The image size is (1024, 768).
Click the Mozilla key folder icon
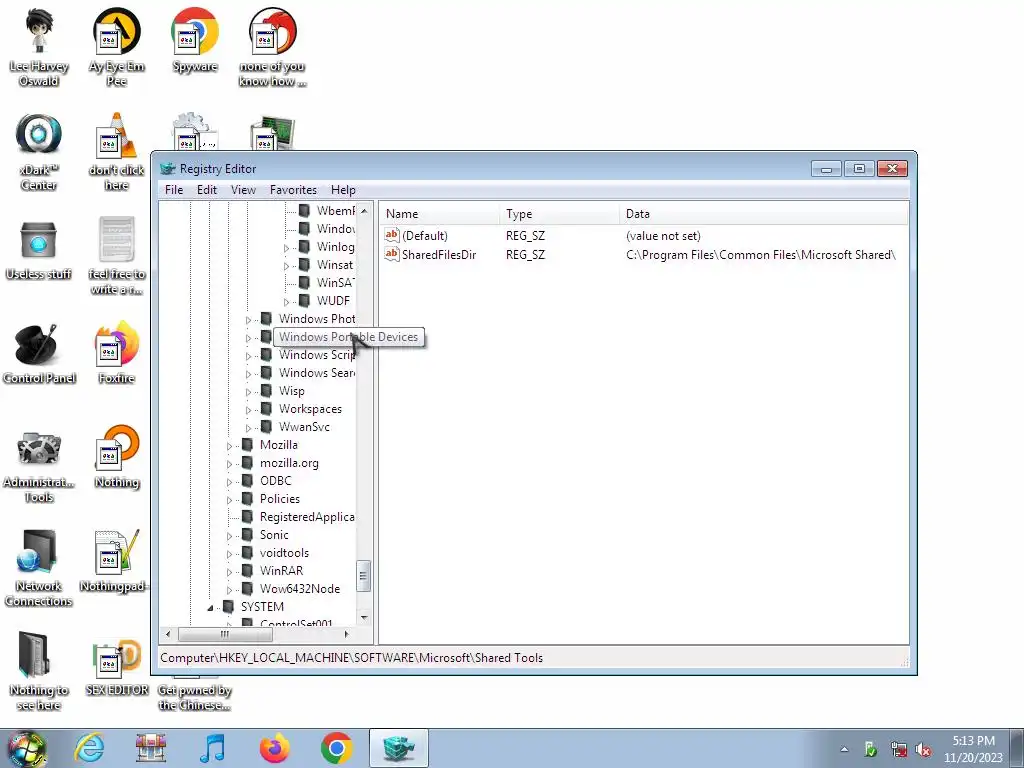(x=247, y=445)
